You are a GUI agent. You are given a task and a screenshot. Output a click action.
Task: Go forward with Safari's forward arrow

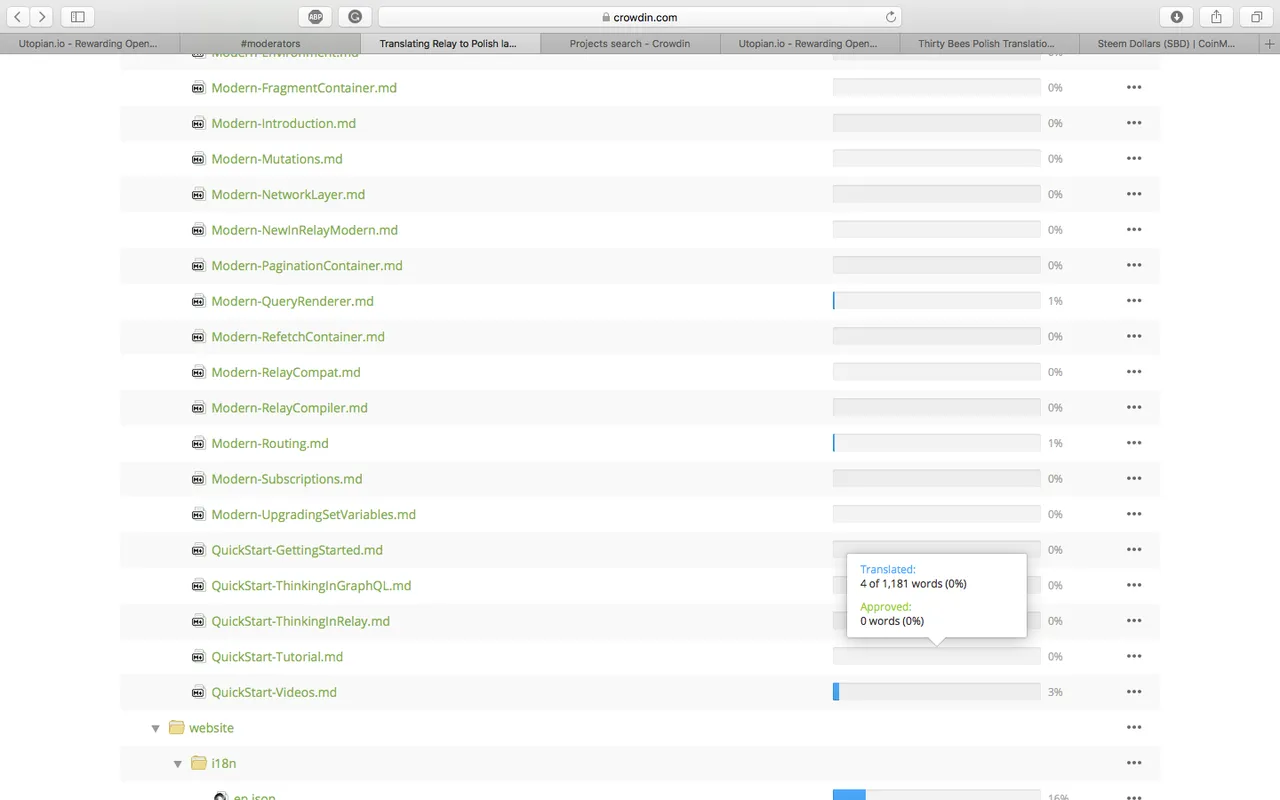(x=42, y=17)
